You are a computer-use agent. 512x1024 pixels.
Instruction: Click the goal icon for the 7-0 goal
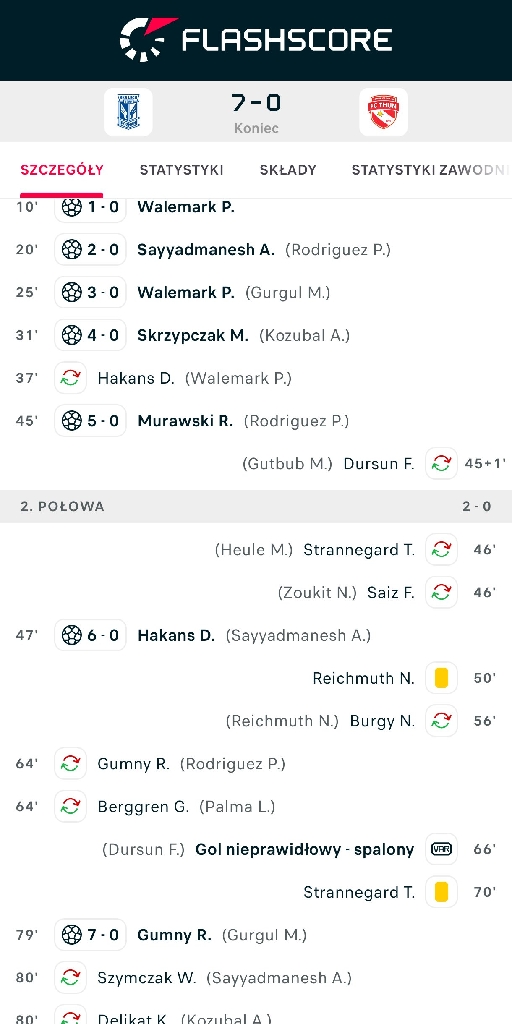click(72, 935)
